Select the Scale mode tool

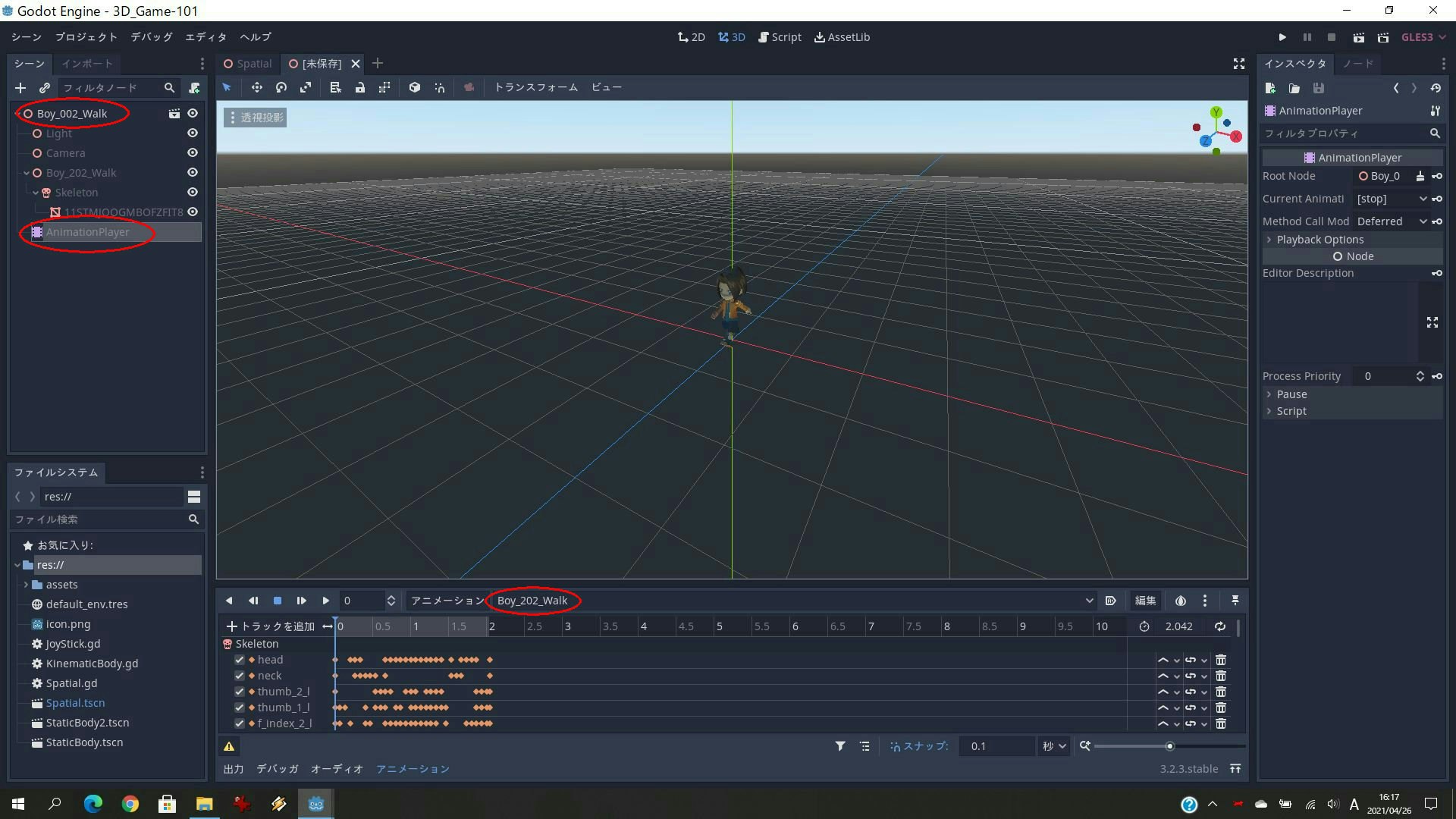pos(306,87)
